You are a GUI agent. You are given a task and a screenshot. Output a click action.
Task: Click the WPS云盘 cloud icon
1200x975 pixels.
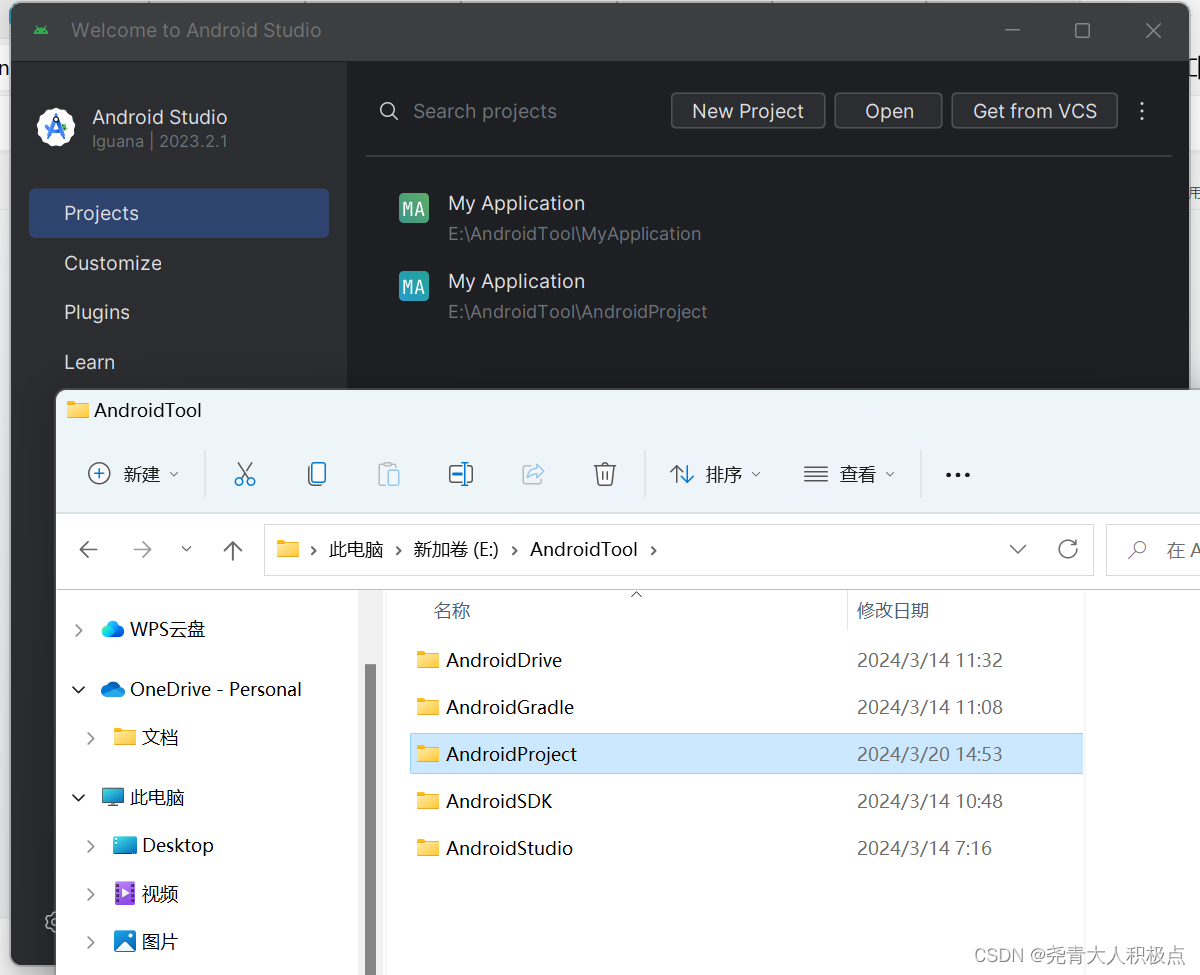[x=113, y=629]
